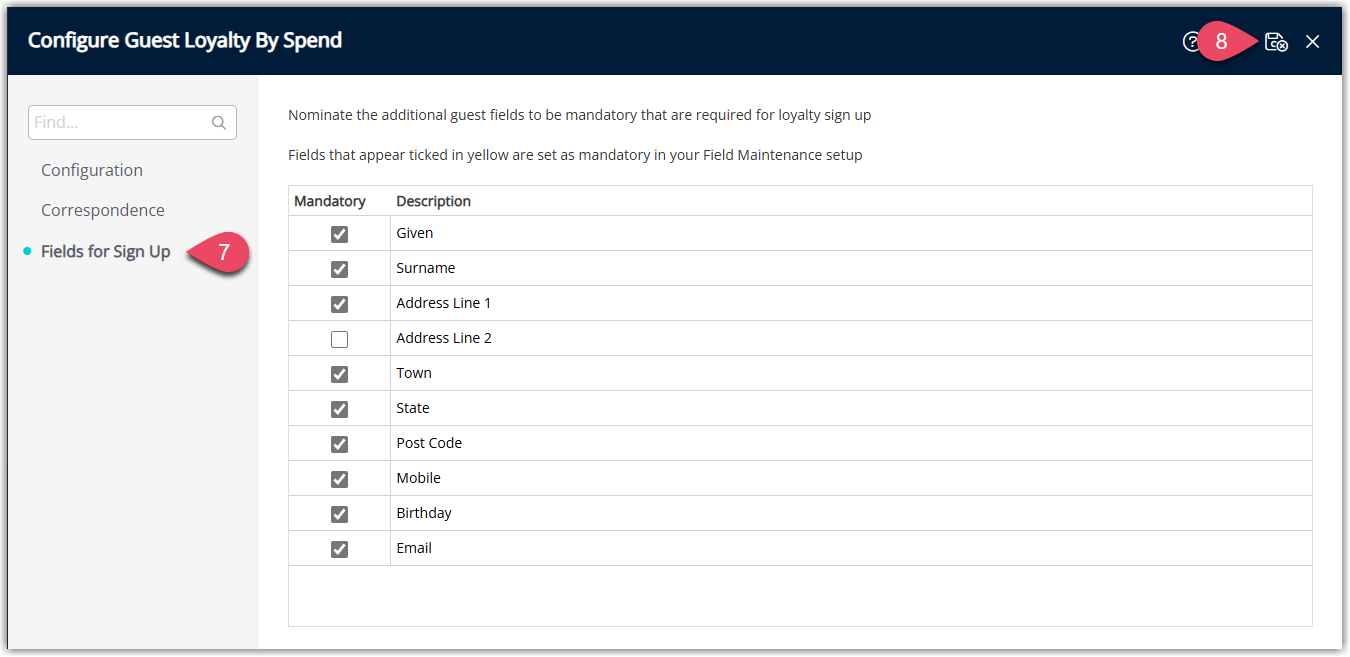Click the Mandatory column header

tap(330, 201)
